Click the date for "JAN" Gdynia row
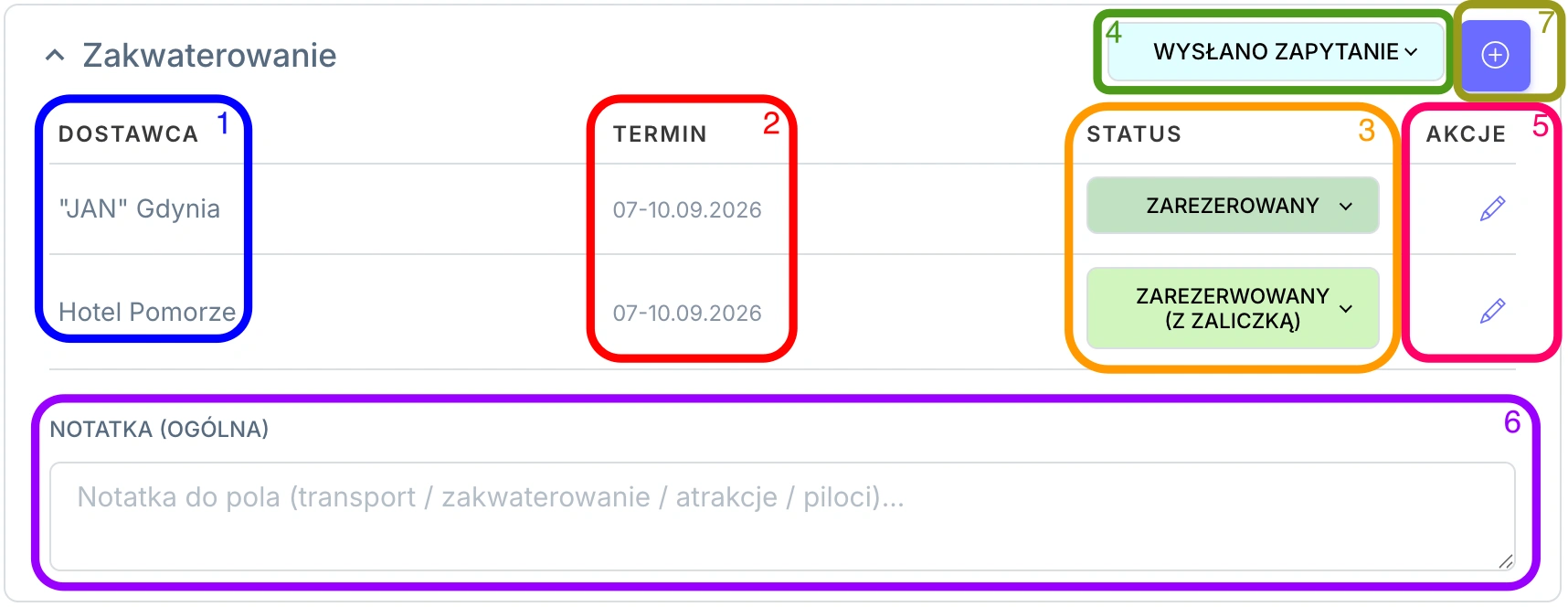 coord(687,210)
